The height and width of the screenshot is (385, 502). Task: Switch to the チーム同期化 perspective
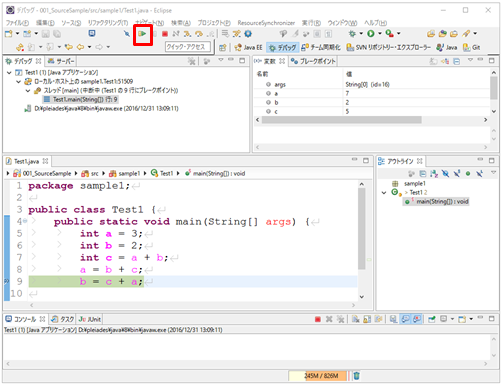321,48
